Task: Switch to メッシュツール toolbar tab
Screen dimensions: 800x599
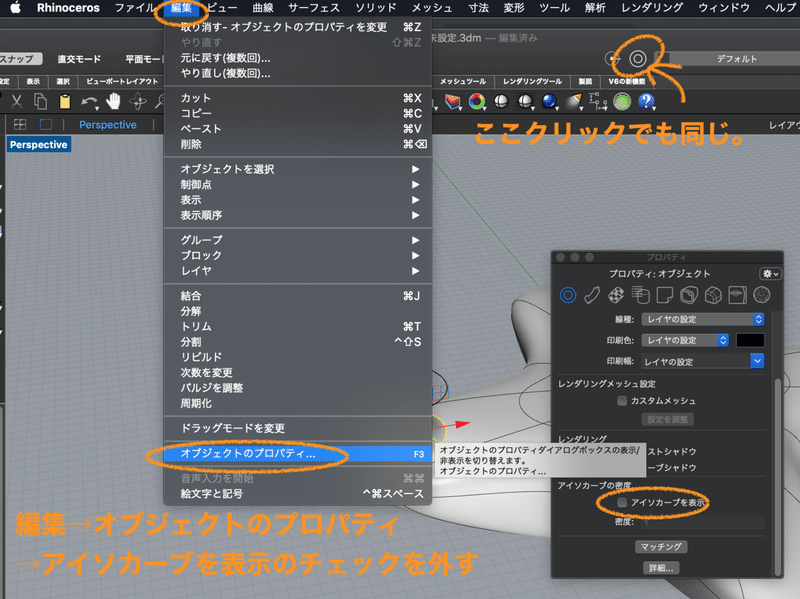Action: click(463, 81)
